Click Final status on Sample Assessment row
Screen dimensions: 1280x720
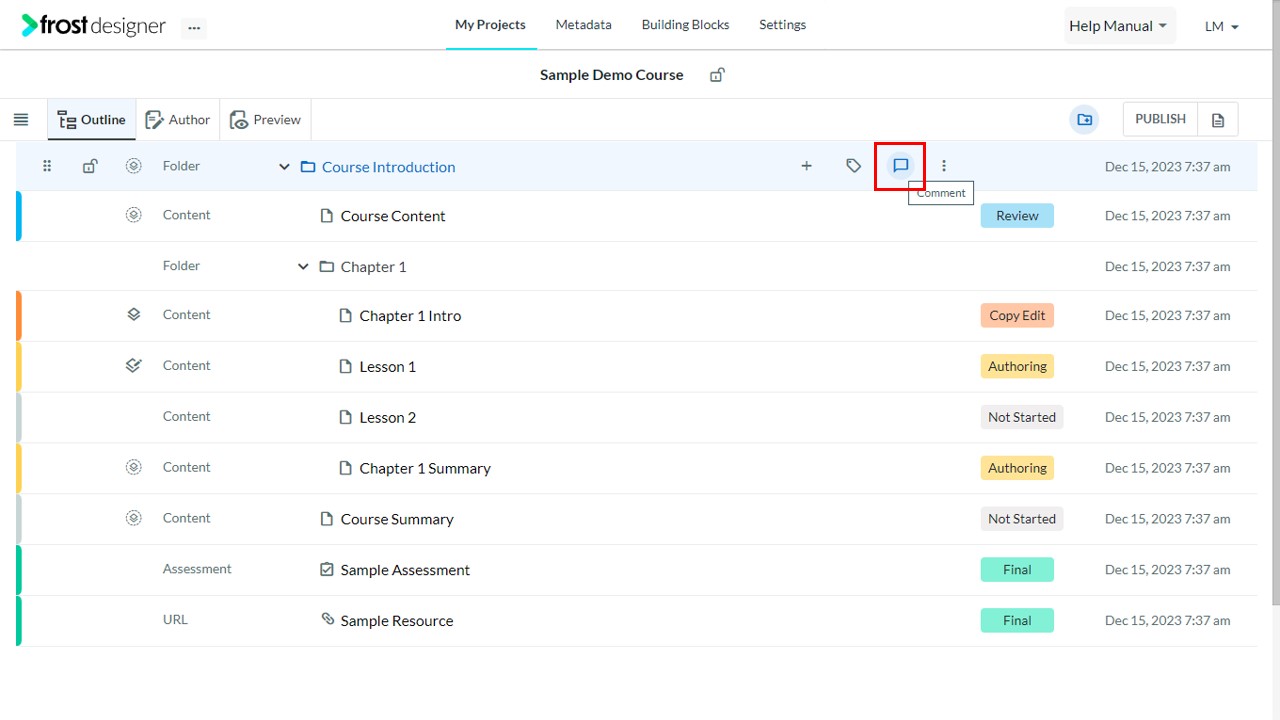1017,570
